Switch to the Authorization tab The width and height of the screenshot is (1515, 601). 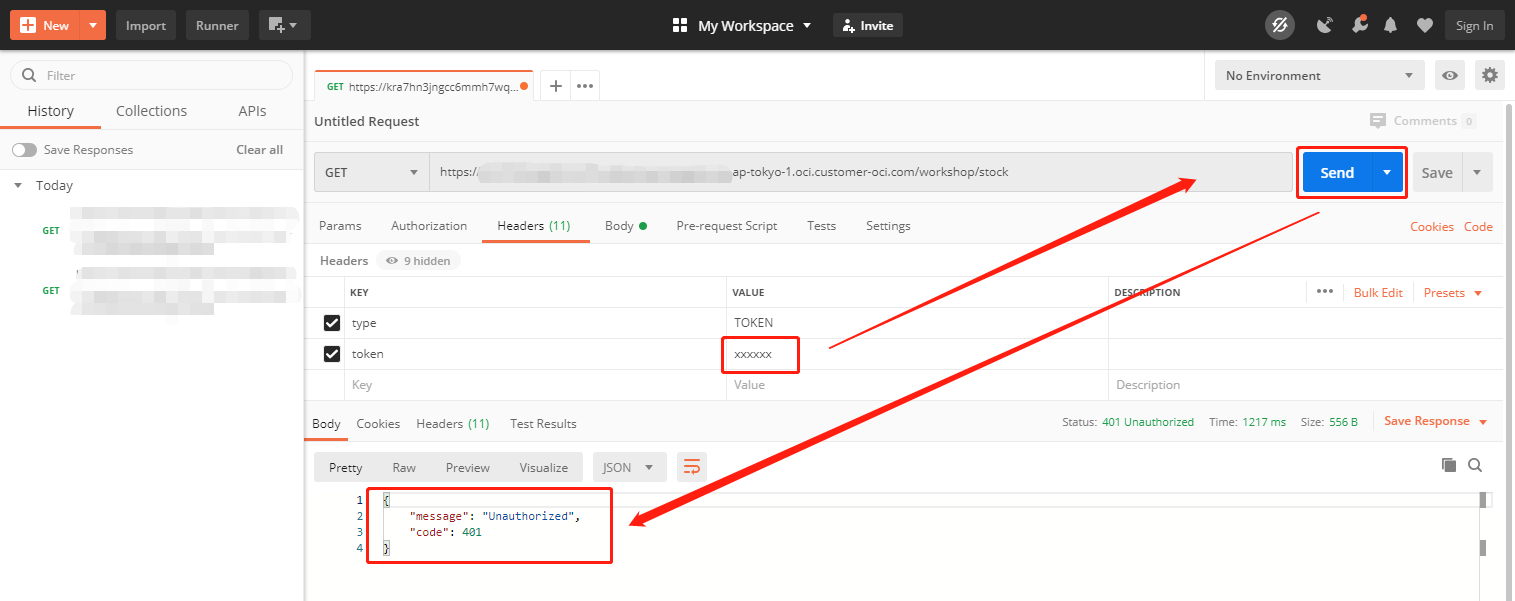pyautogui.click(x=429, y=226)
